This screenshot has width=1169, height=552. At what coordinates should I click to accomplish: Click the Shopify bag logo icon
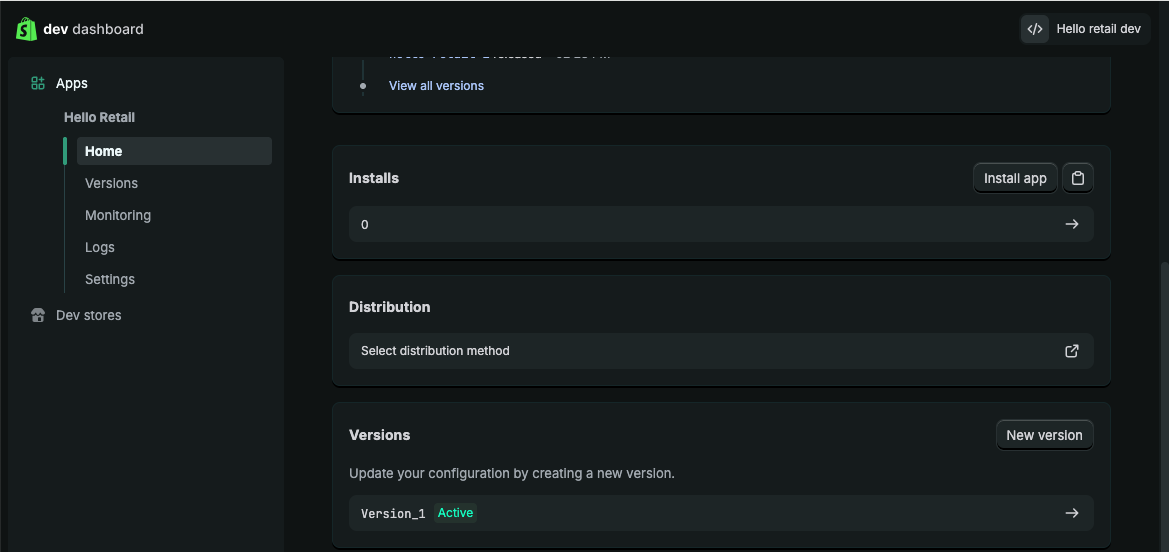coord(26,29)
